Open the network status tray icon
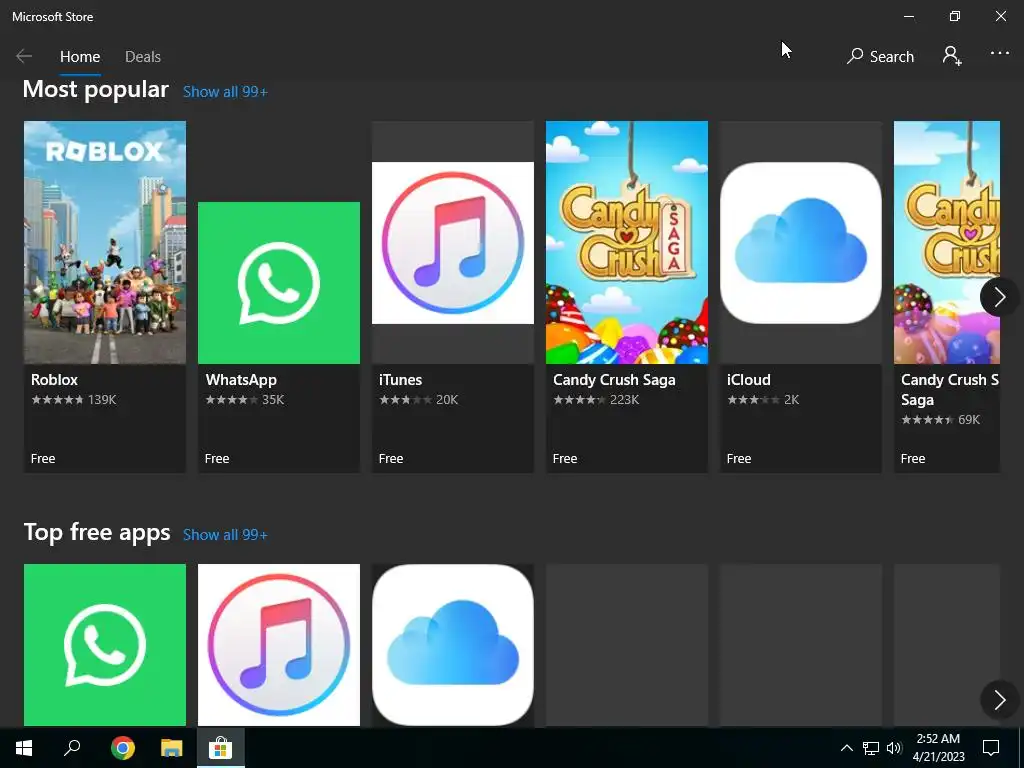This screenshot has width=1024, height=768. 871,748
